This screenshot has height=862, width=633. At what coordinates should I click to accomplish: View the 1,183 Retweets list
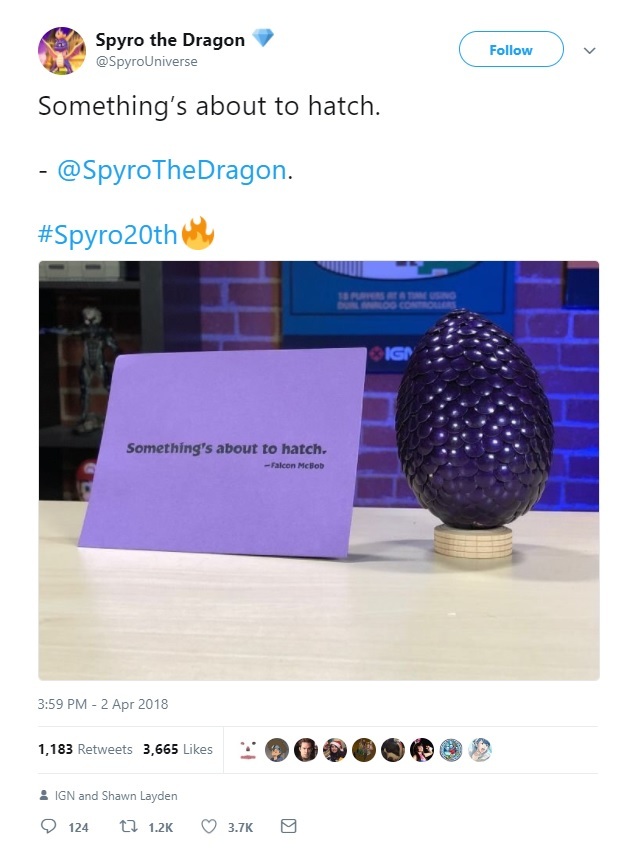click(x=85, y=749)
